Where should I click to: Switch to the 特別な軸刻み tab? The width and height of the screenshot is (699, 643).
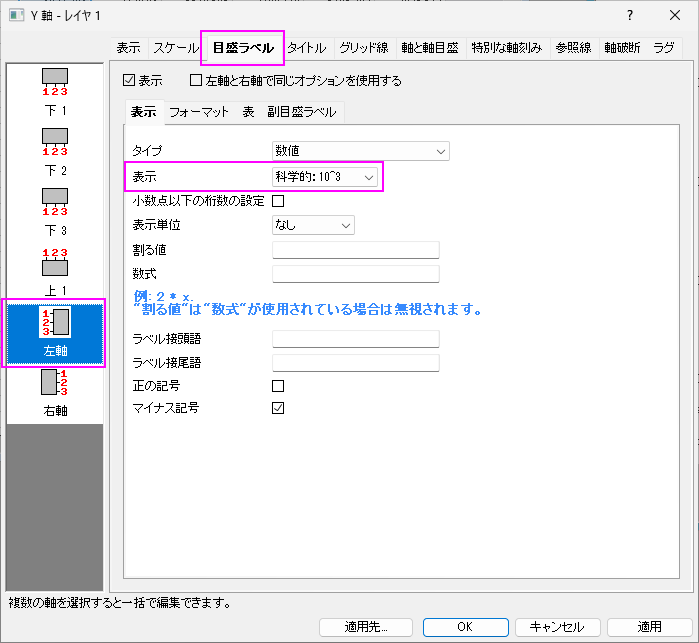(507, 48)
